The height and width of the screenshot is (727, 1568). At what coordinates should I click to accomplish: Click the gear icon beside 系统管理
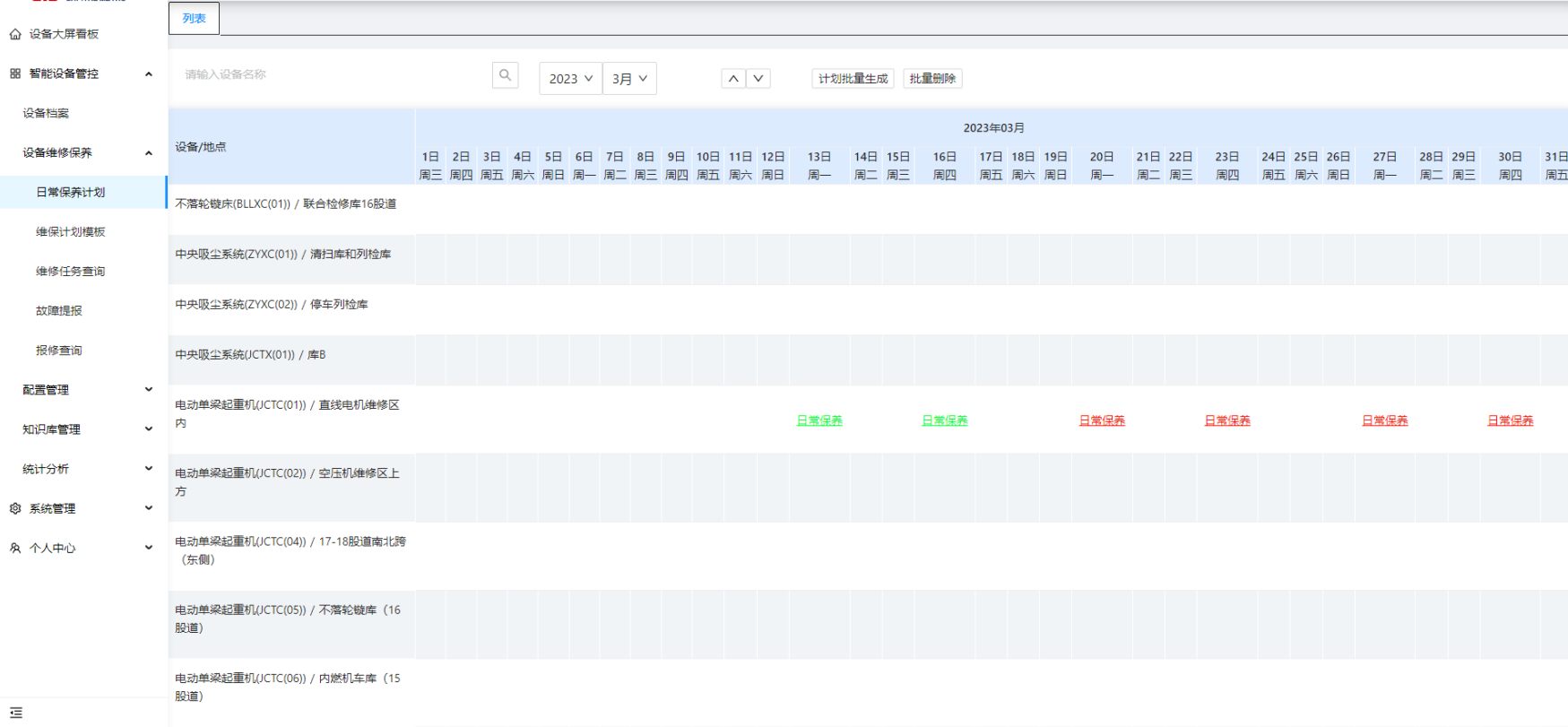(x=15, y=508)
